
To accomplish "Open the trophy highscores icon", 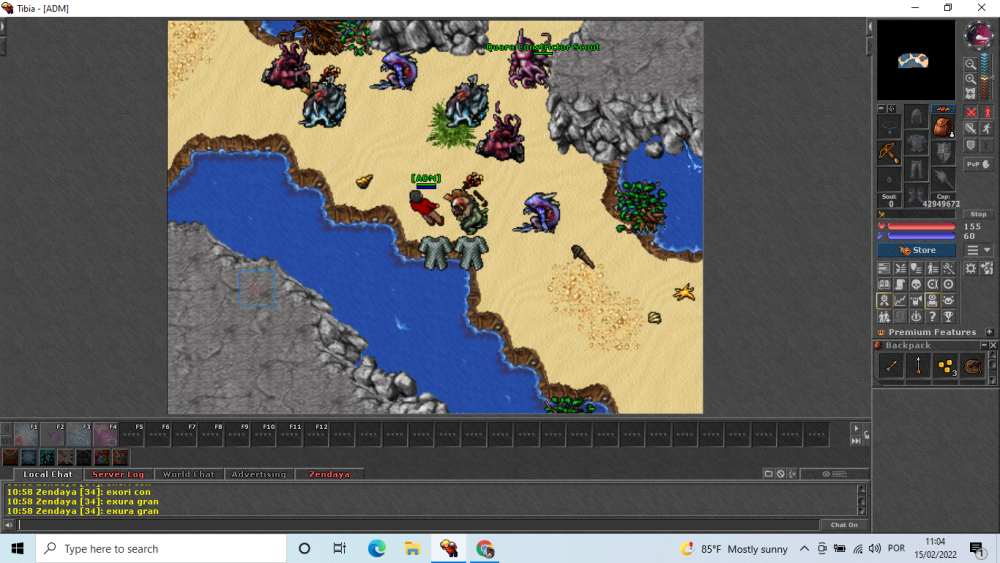I will click(x=948, y=317).
